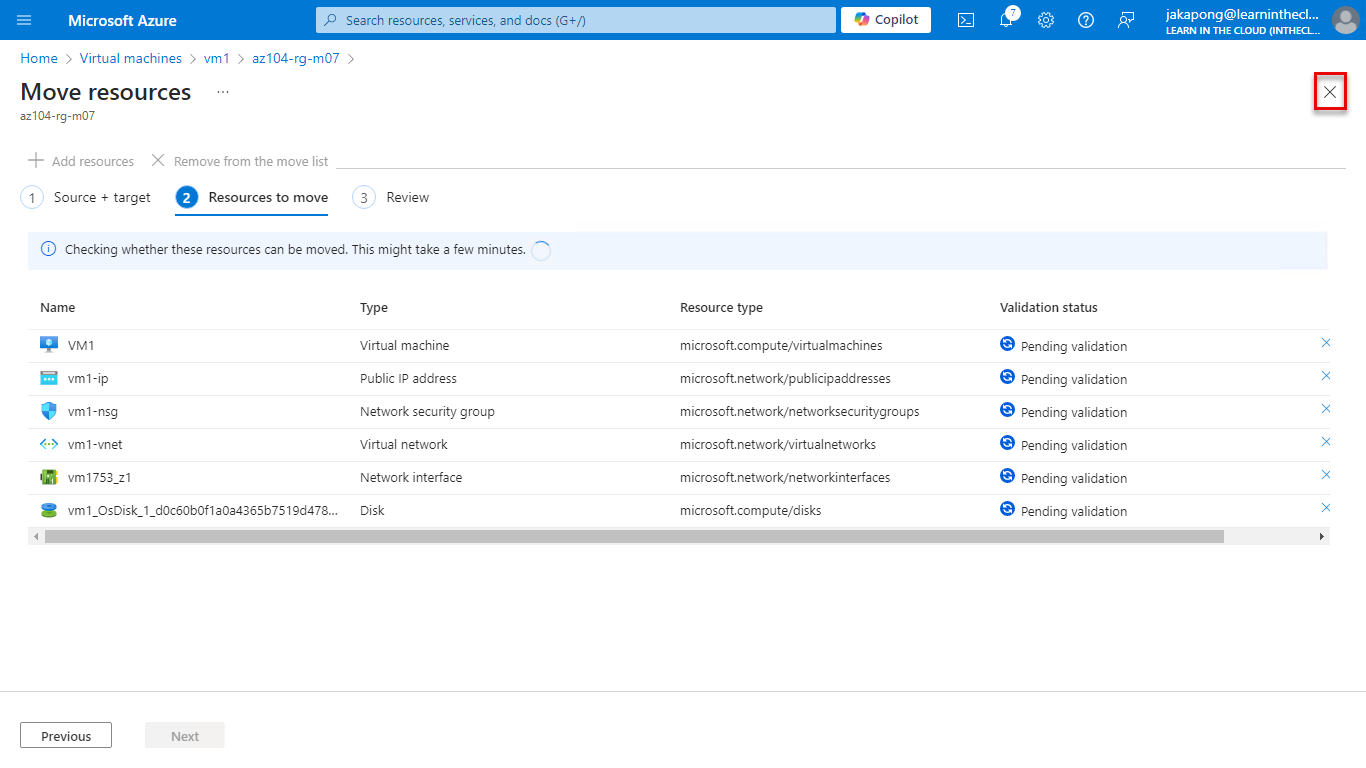Click the vm1-nsg shield icon
The height and width of the screenshot is (768, 1366).
coord(49,411)
